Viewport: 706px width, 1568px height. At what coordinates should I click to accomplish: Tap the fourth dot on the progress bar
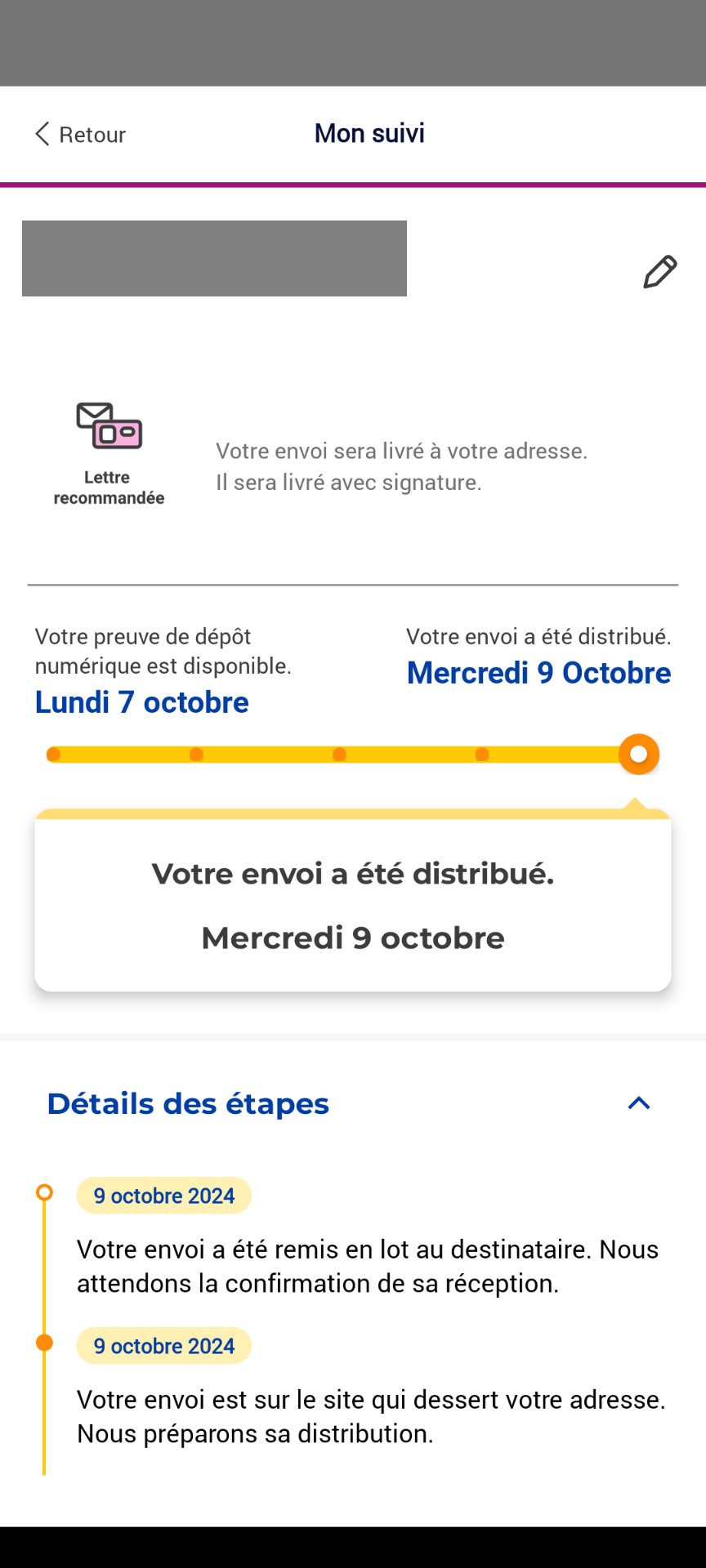pyautogui.click(x=482, y=755)
